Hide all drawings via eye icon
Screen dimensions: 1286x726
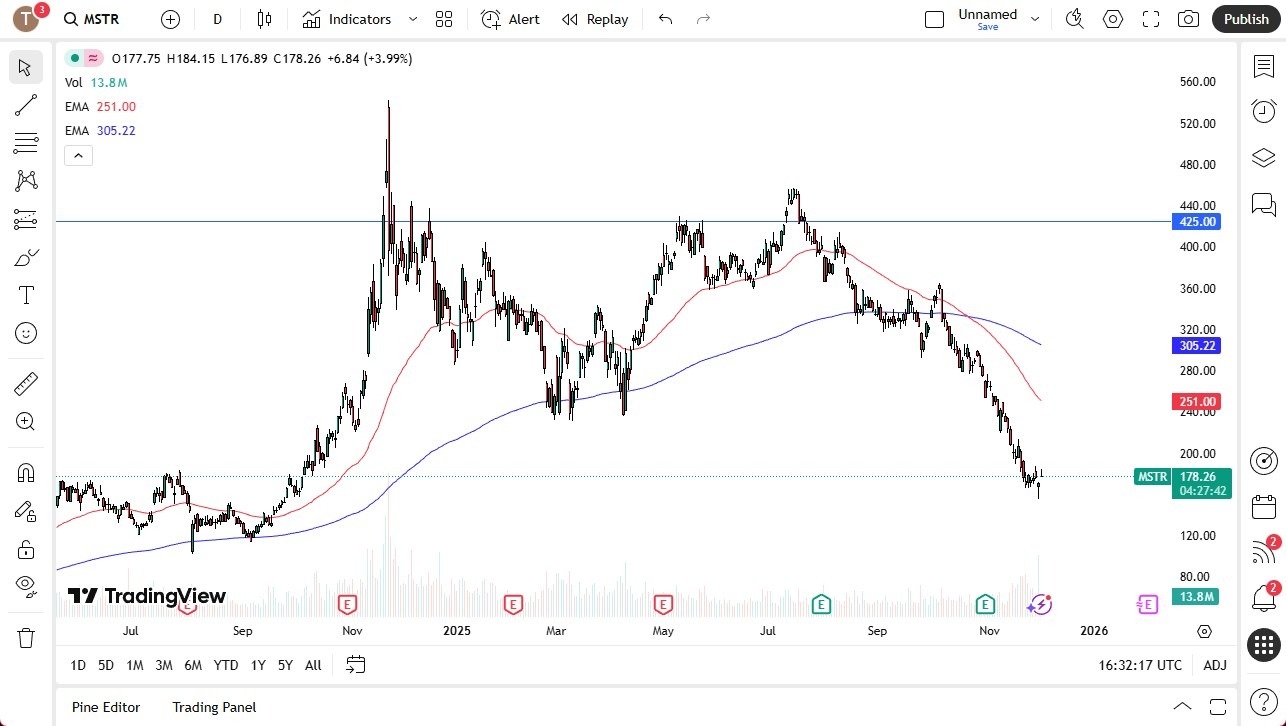pyautogui.click(x=26, y=586)
